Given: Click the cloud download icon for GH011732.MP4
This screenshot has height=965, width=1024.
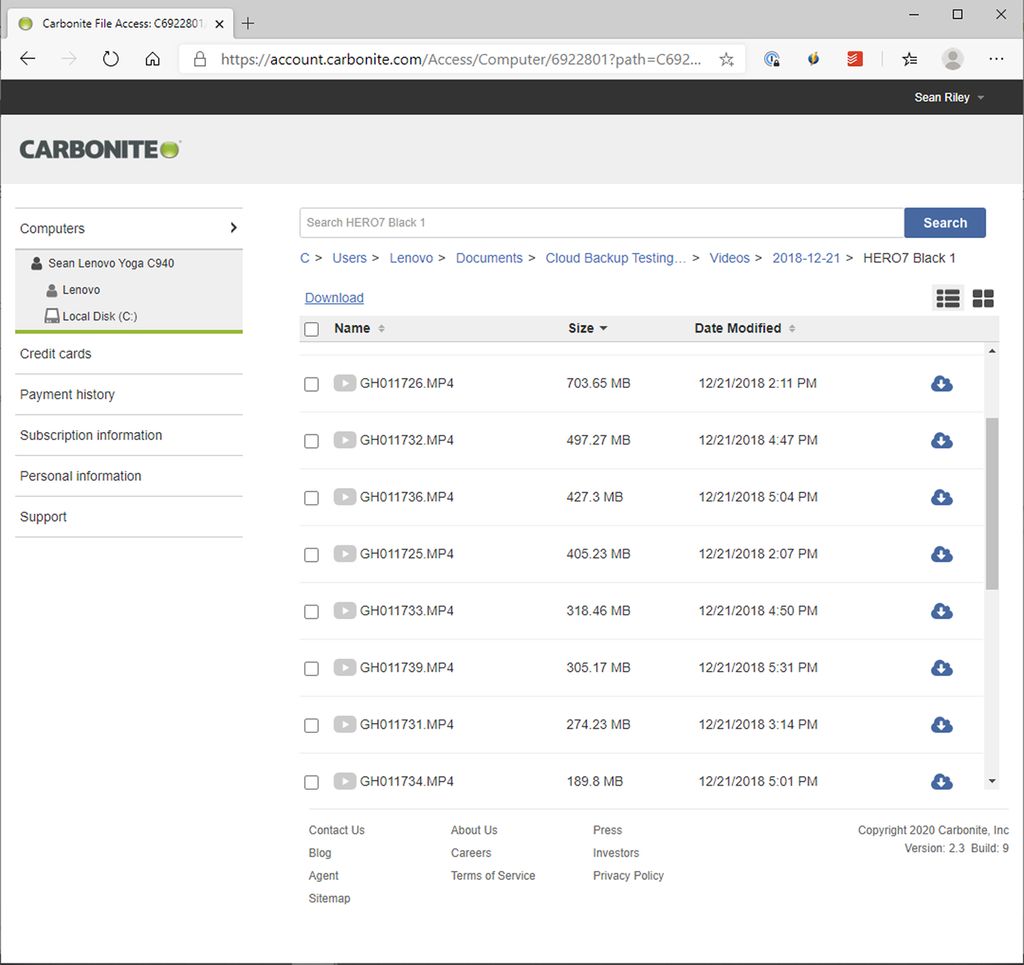Looking at the screenshot, I should (941, 440).
